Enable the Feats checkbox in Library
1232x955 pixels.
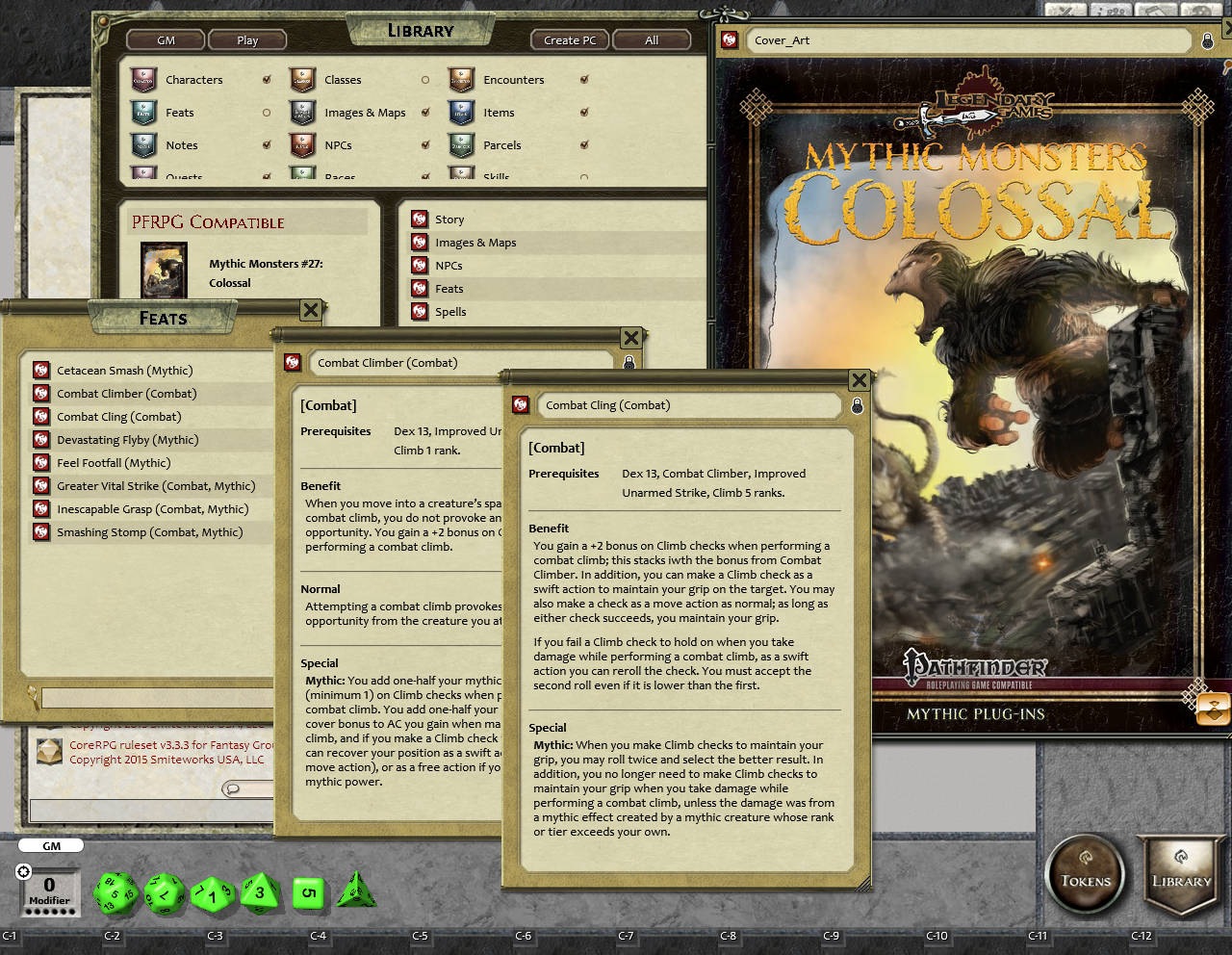[268, 112]
